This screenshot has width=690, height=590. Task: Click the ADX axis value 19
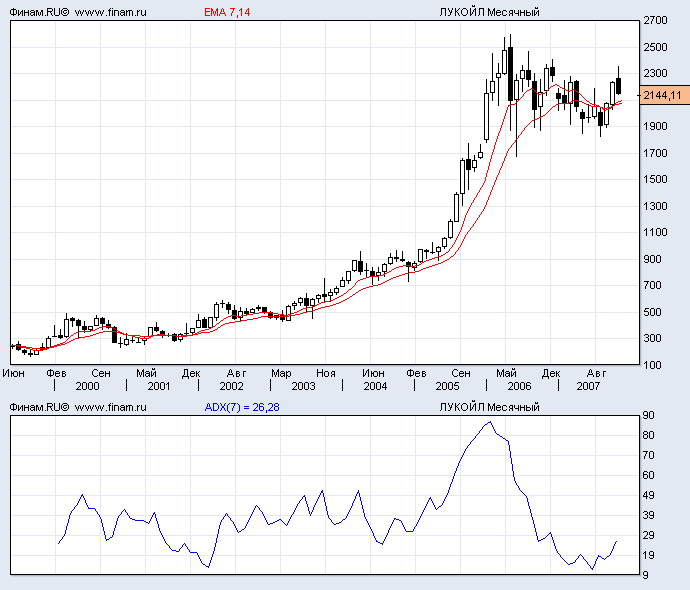[649, 555]
